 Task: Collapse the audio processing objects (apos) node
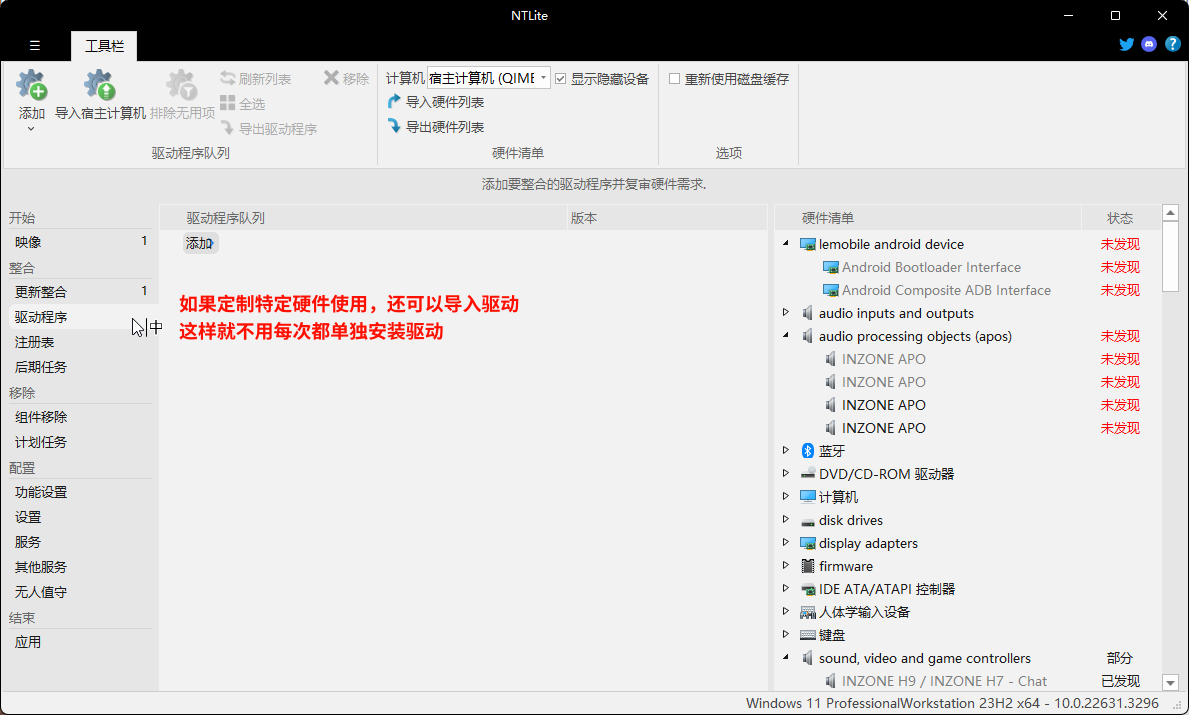click(786, 335)
